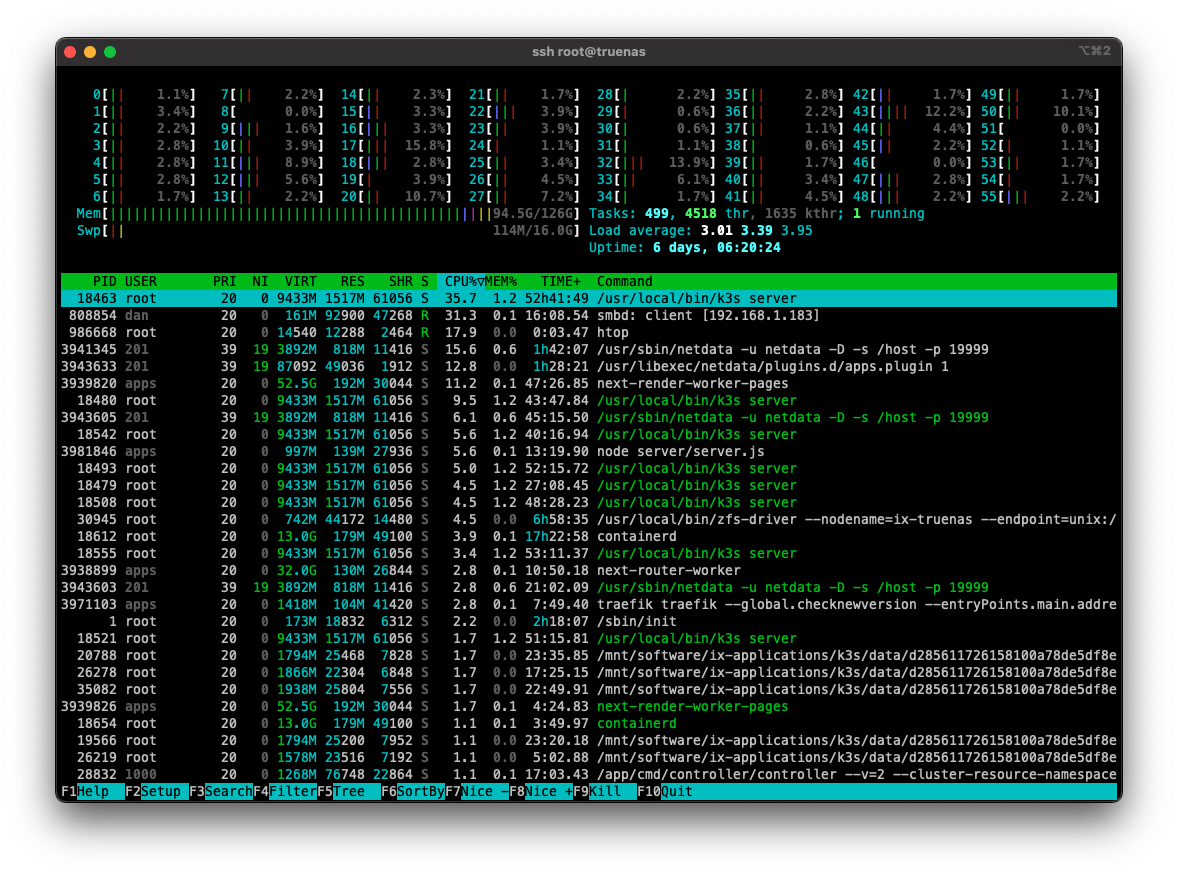Select the htop process row PID 986668
The image size is (1178, 876).
point(588,332)
